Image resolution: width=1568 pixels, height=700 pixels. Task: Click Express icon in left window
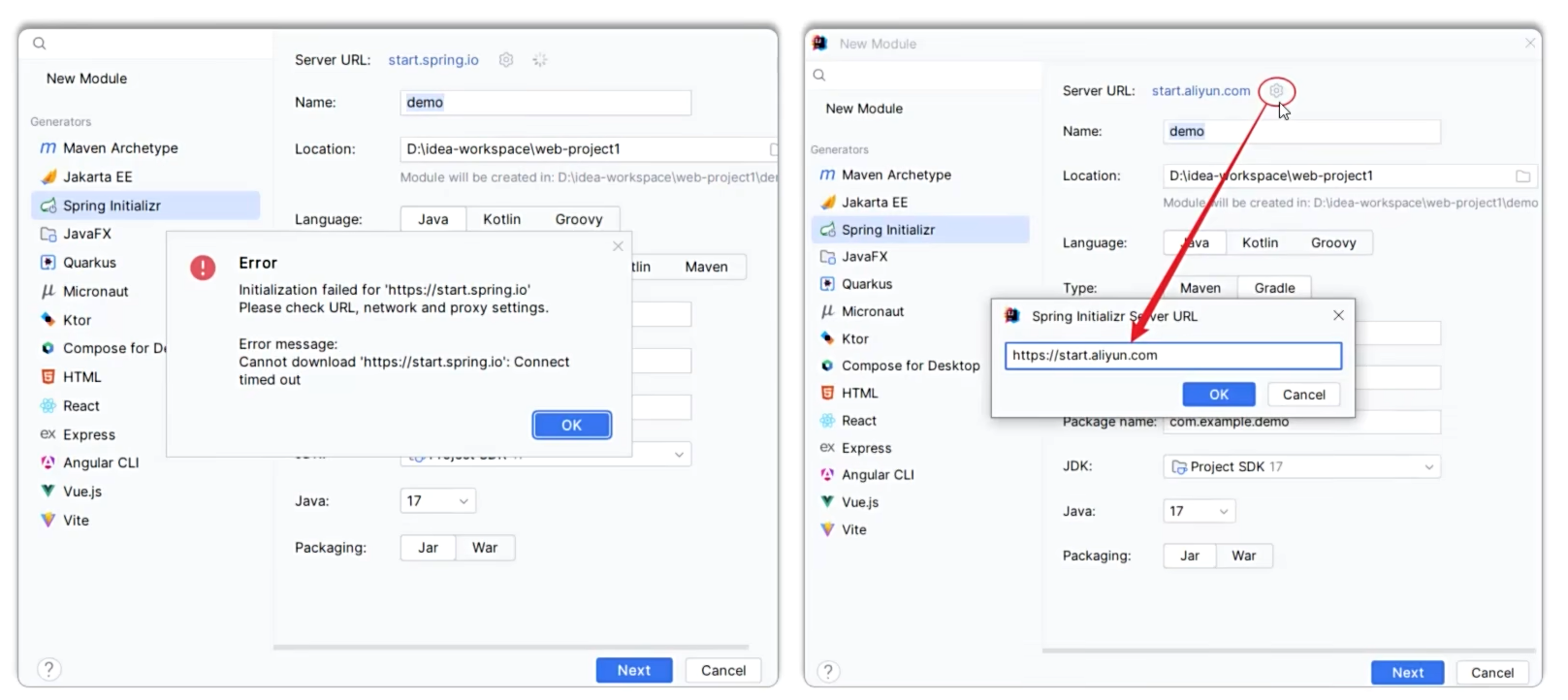(48, 434)
